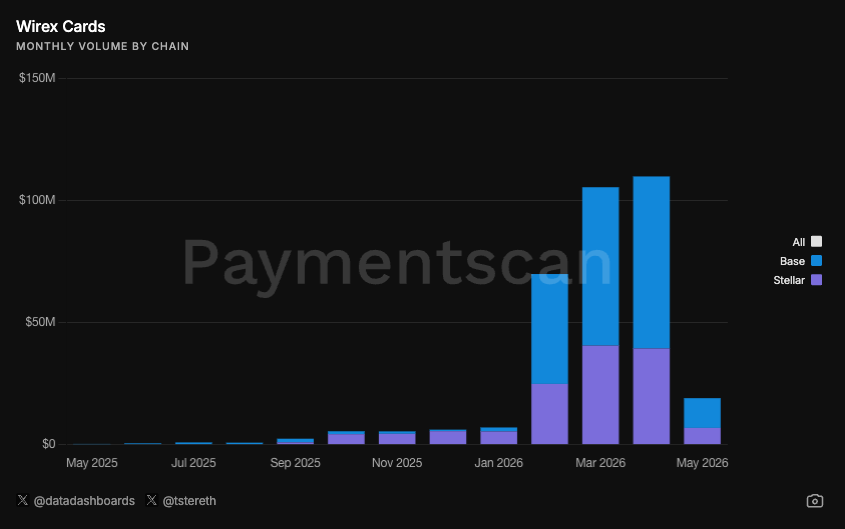This screenshot has height=529, width=845.
Task: Click the Mar 2026 axis label
Action: click(600, 463)
